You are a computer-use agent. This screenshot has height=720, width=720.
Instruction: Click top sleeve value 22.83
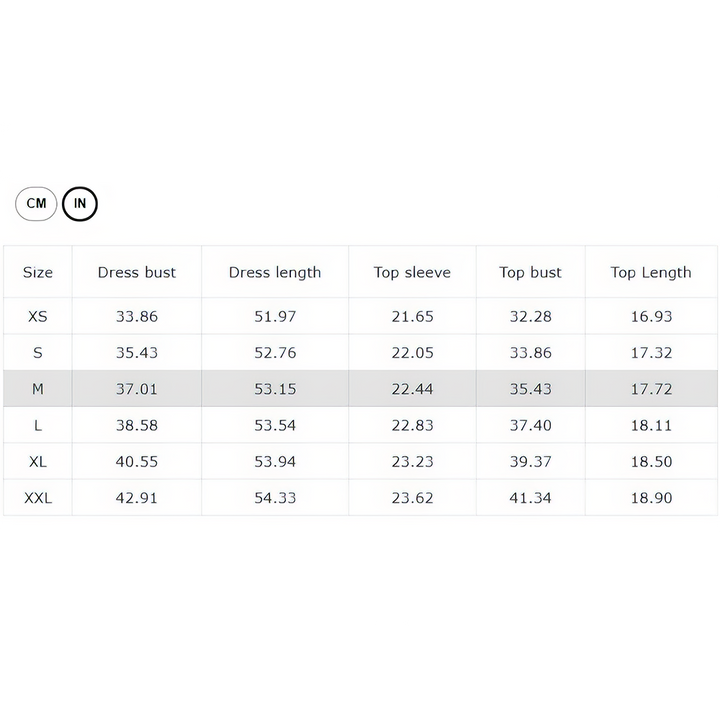pyautogui.click(x=412, y=425)
